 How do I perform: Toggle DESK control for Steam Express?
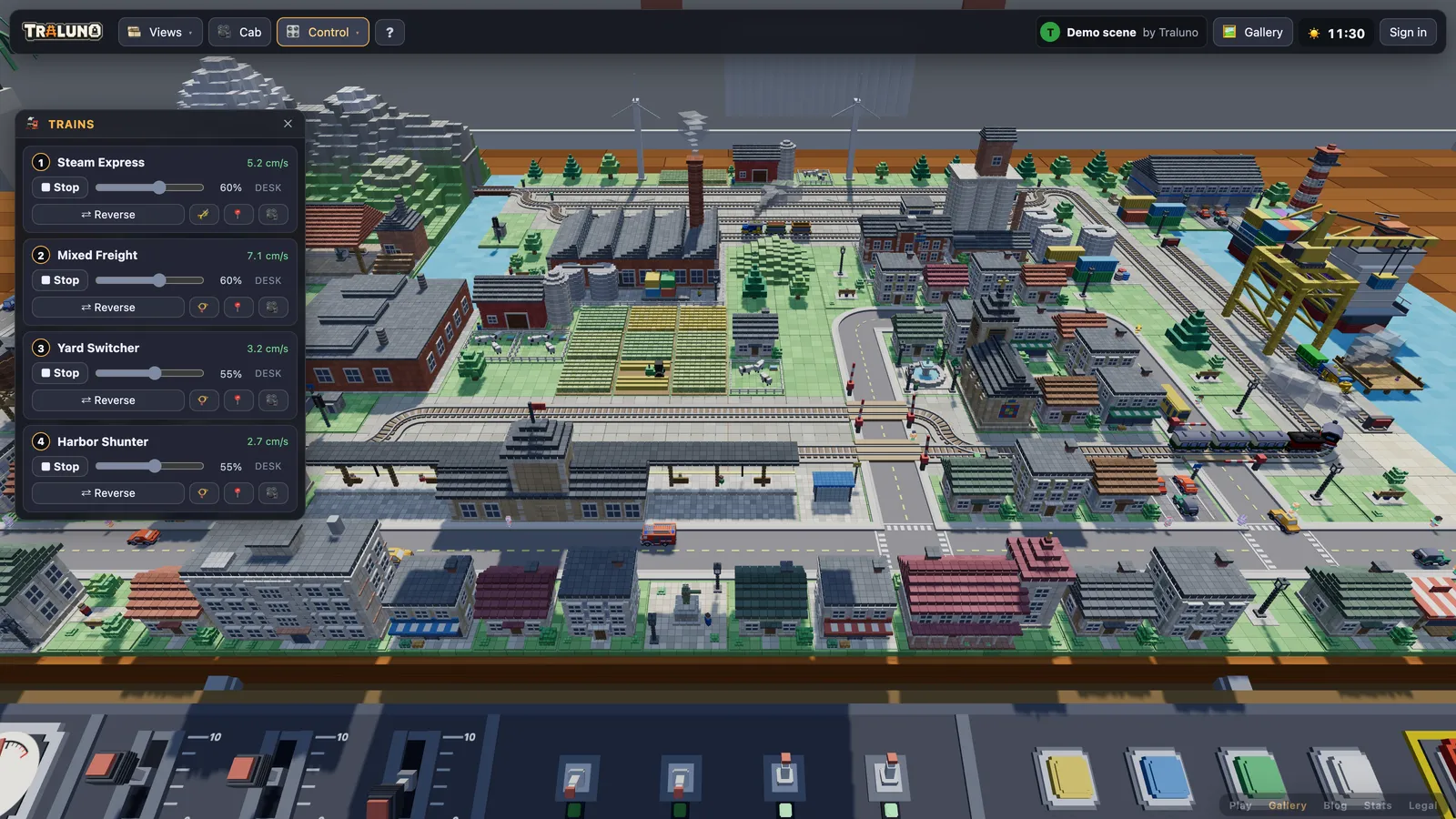(x=268, y=187)
